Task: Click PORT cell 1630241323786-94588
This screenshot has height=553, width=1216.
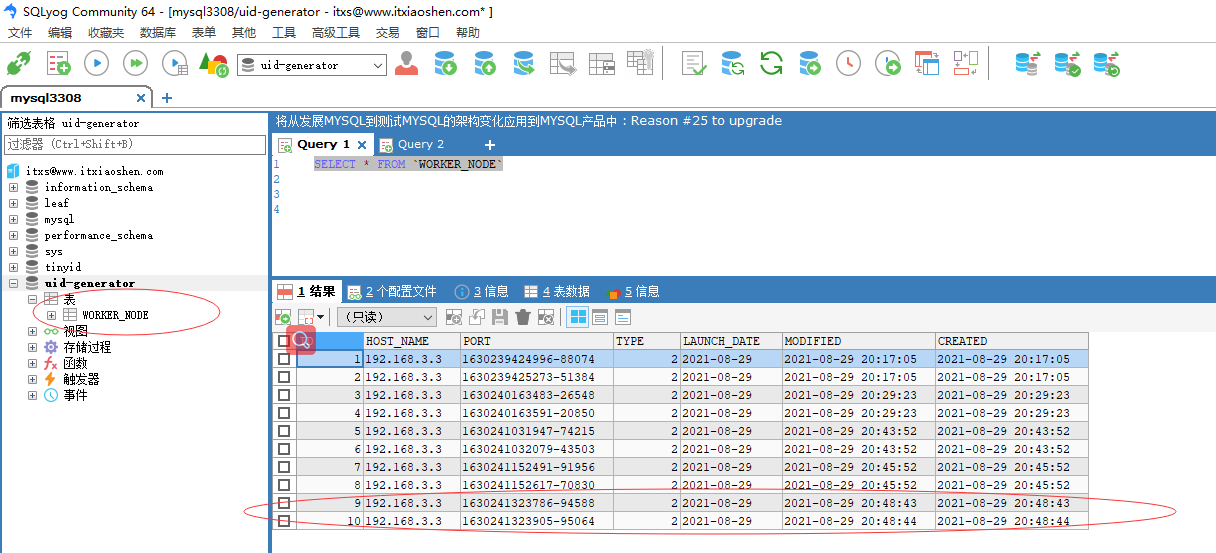Action: pyautogui.click(x=536, y=503)
